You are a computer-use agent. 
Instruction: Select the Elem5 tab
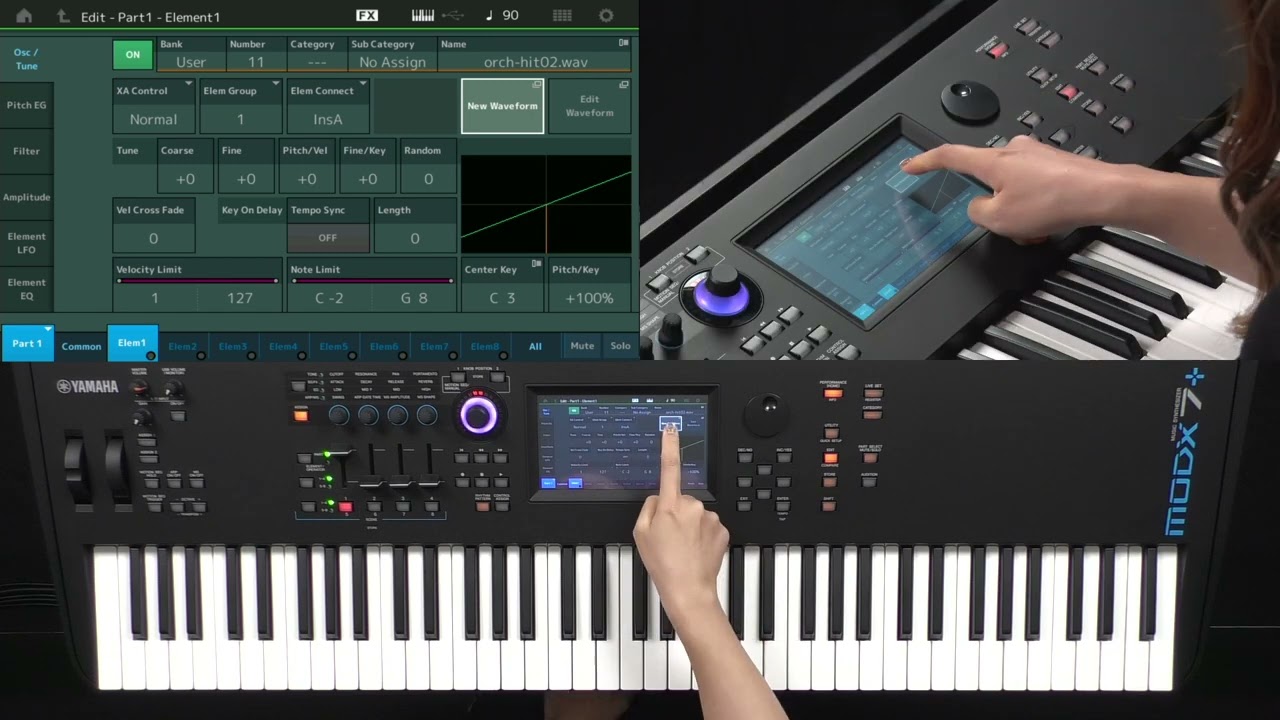click(x=334, y=346)
